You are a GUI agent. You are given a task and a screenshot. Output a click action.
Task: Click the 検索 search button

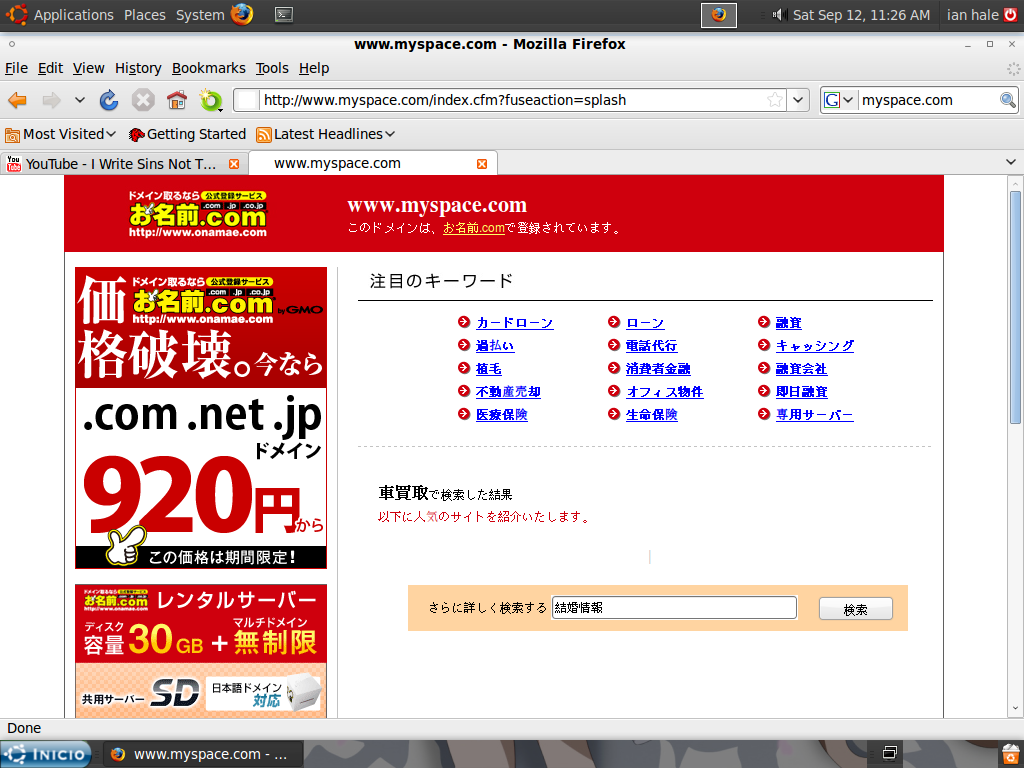[856, 609]
